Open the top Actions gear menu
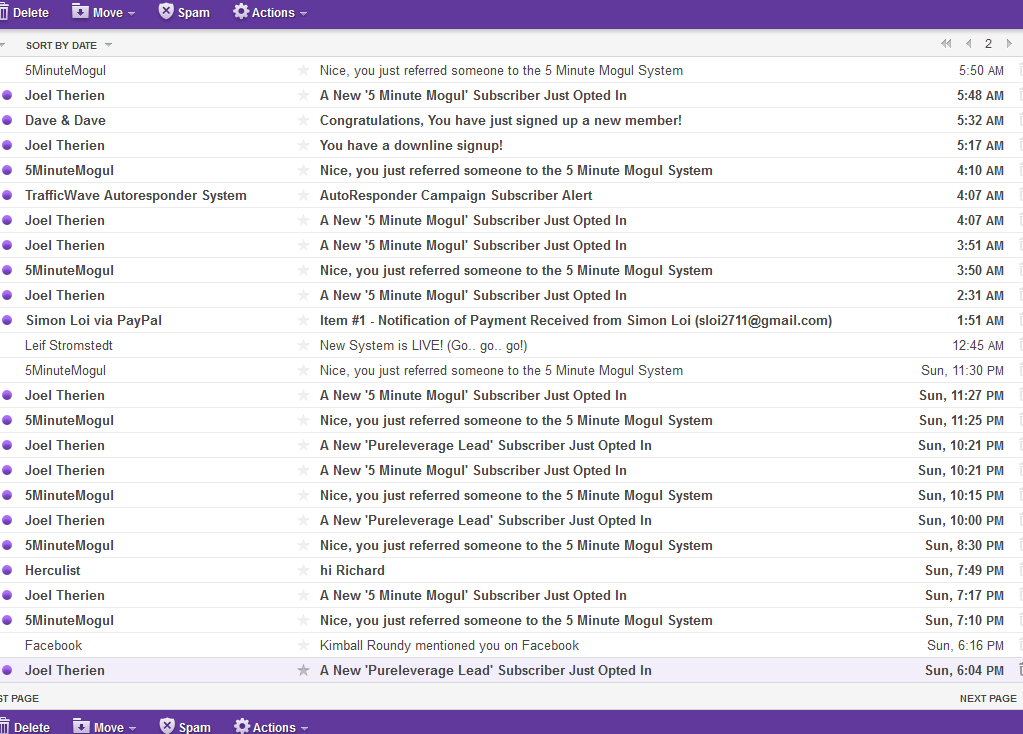The image size is (1023, 734). (270, 12)
